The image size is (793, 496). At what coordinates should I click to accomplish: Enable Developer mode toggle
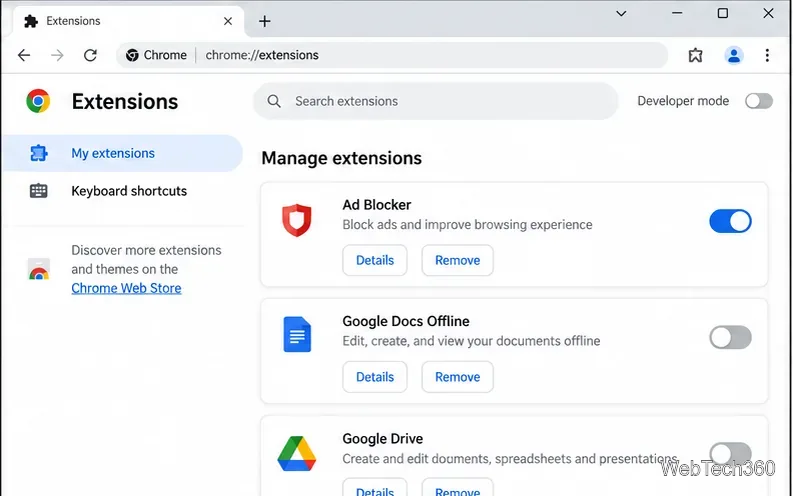click(759, 101)
